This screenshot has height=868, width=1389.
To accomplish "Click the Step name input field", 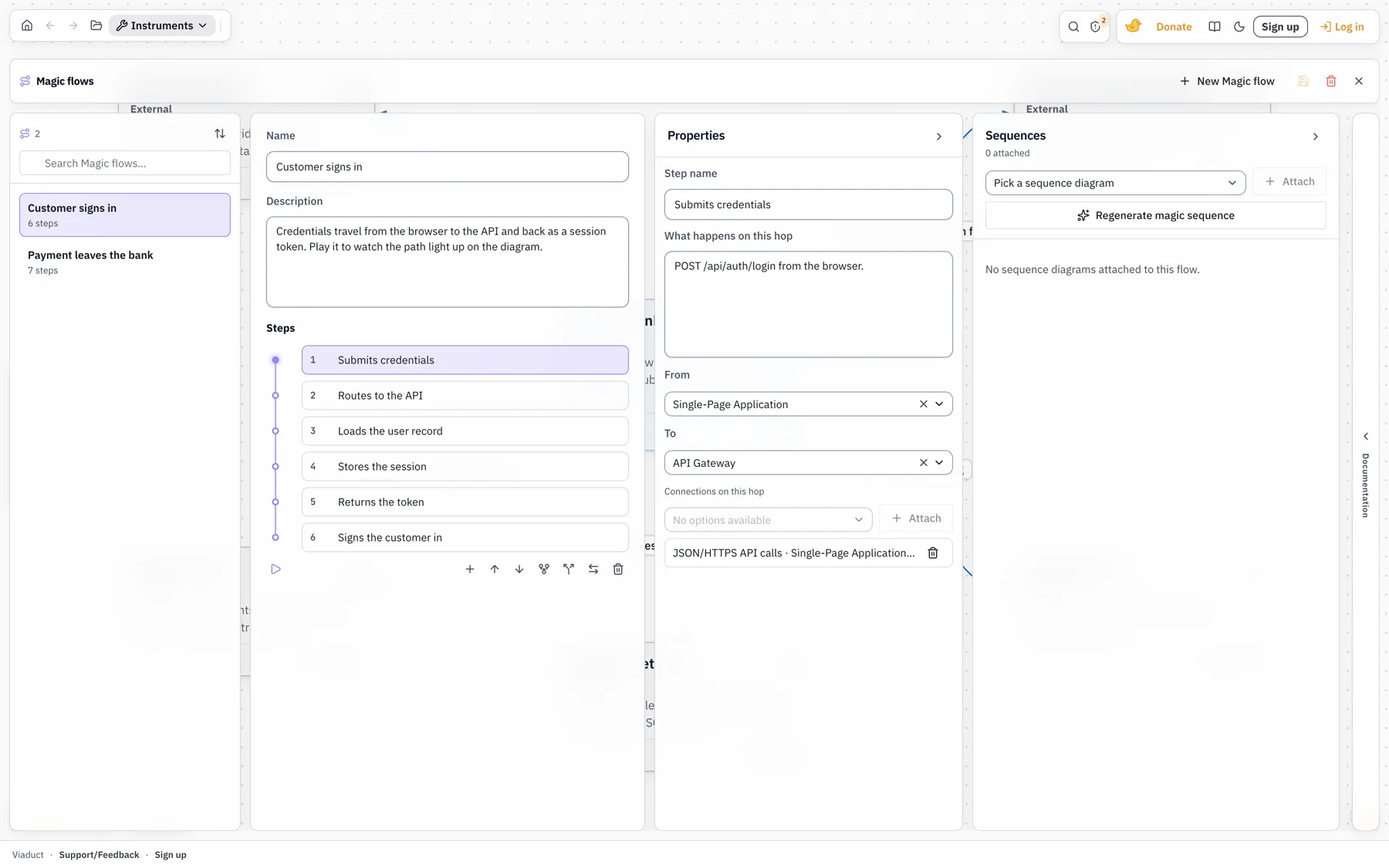I will (808, 204).
